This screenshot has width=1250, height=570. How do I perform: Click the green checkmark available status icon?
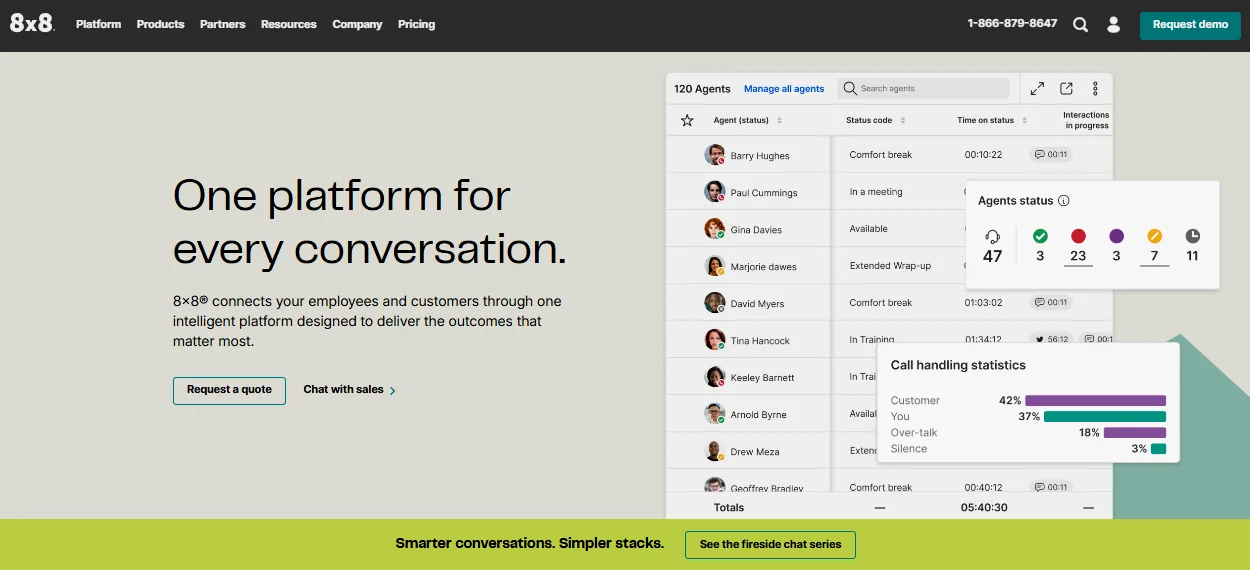point(1040,236)
